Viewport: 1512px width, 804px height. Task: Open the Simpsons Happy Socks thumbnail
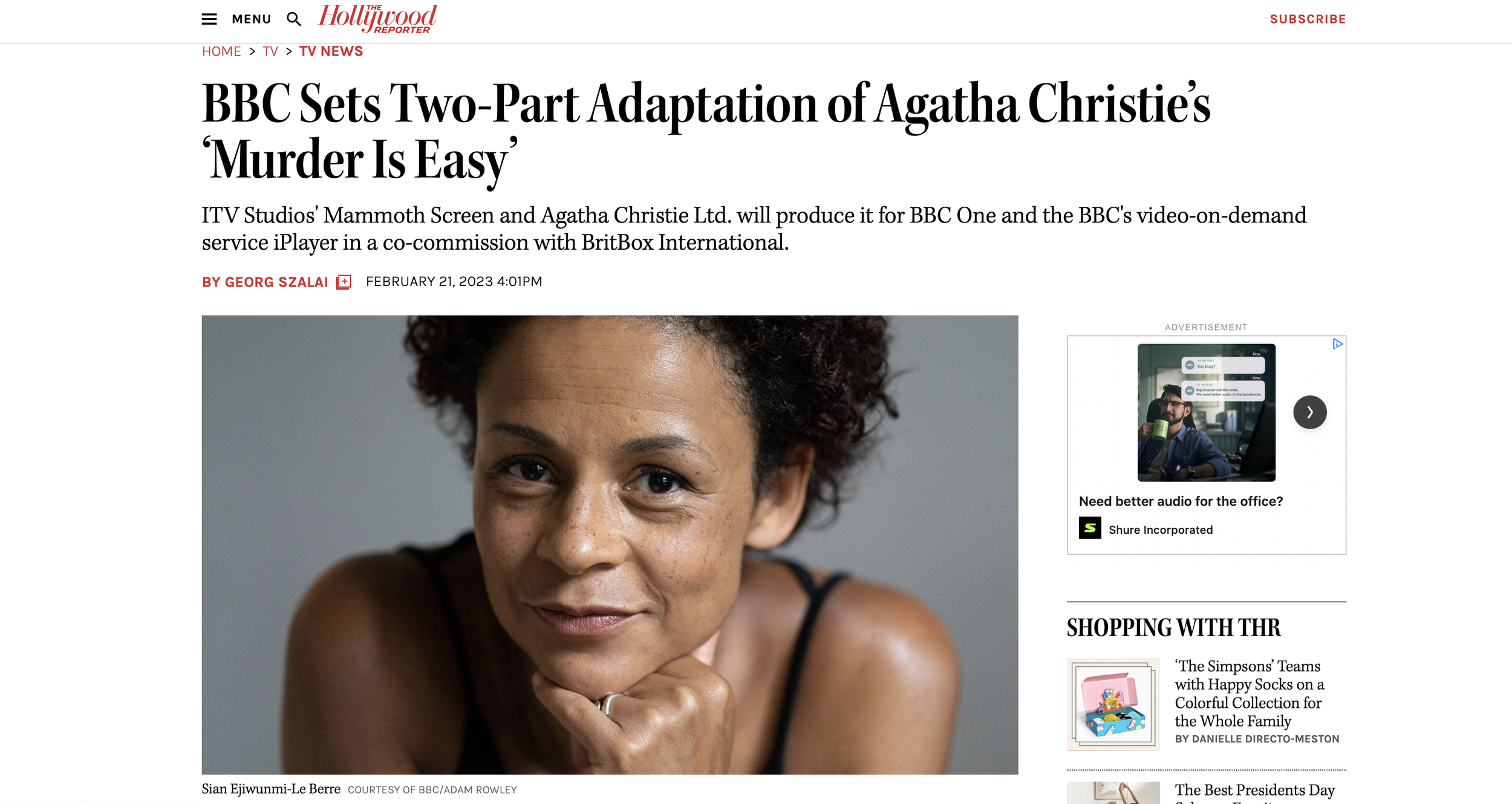(x=1113, y=704)
